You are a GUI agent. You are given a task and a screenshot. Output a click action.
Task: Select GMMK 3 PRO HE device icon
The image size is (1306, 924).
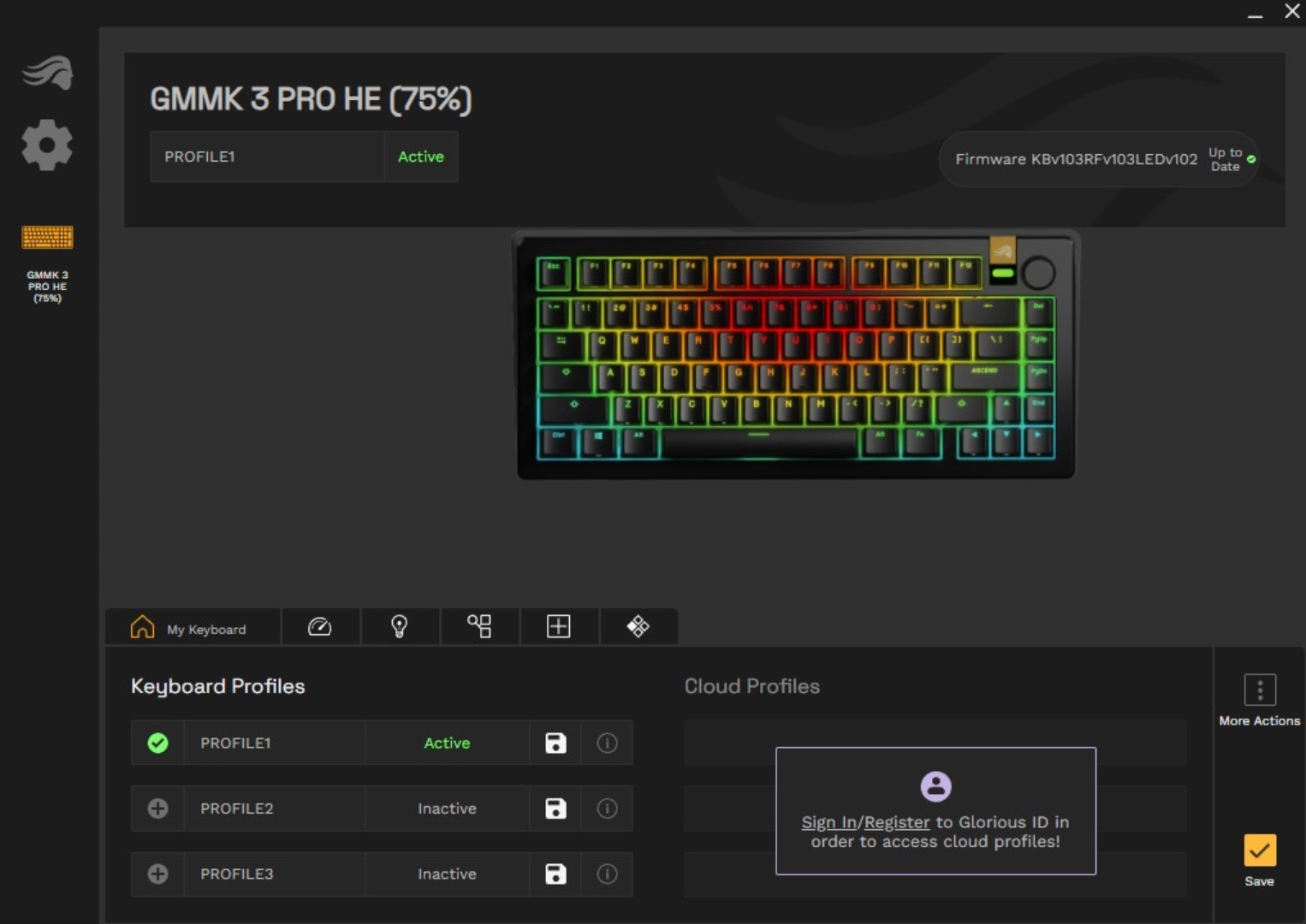click(x=47, y=237)
